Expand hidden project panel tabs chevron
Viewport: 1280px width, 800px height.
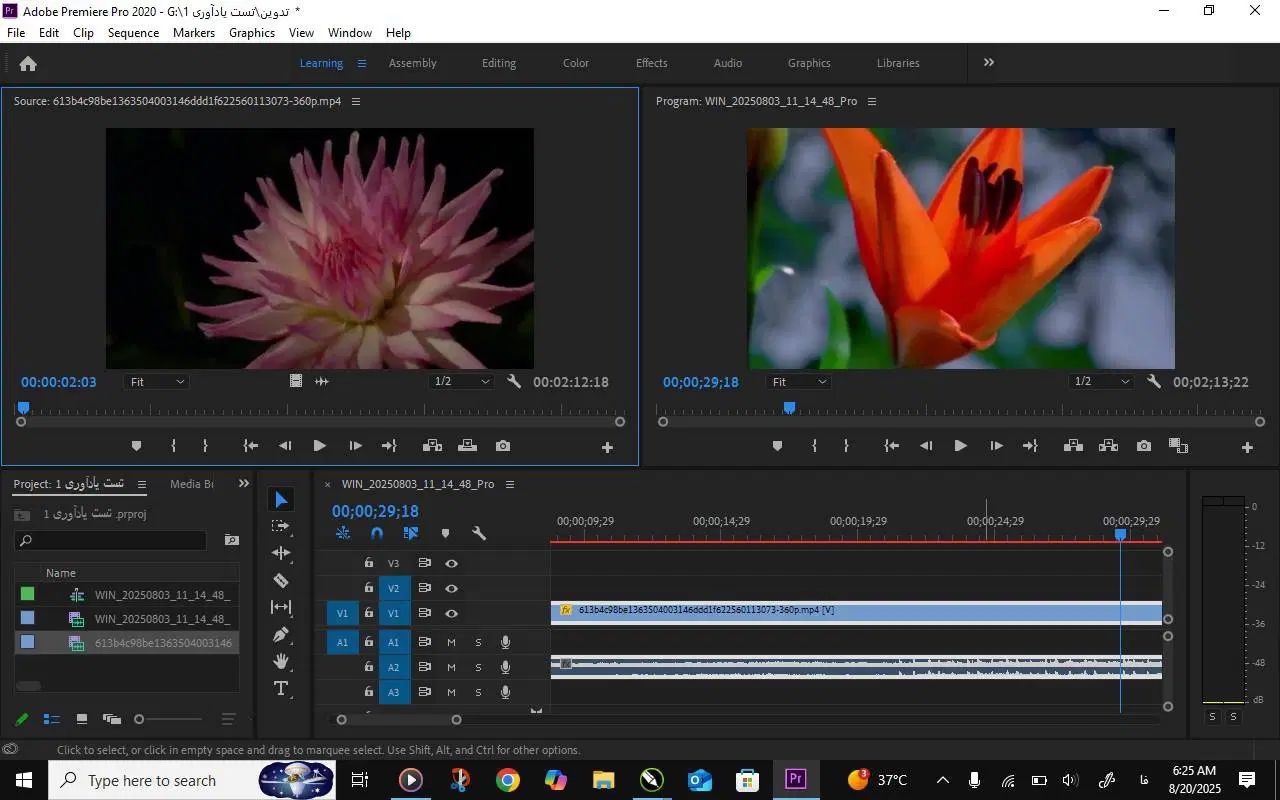click(243, 484)
